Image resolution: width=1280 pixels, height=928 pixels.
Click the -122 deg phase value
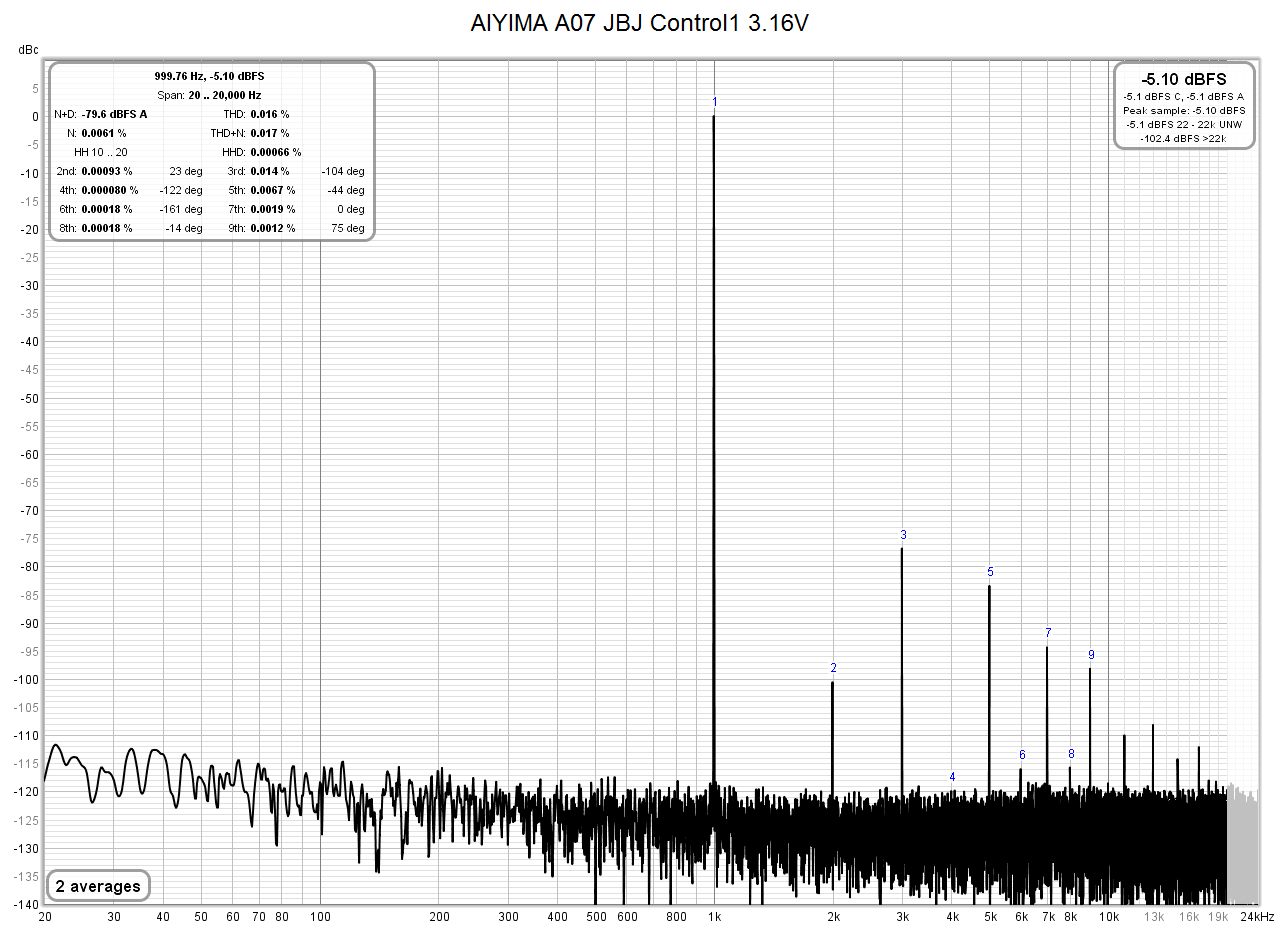(181, 190)
